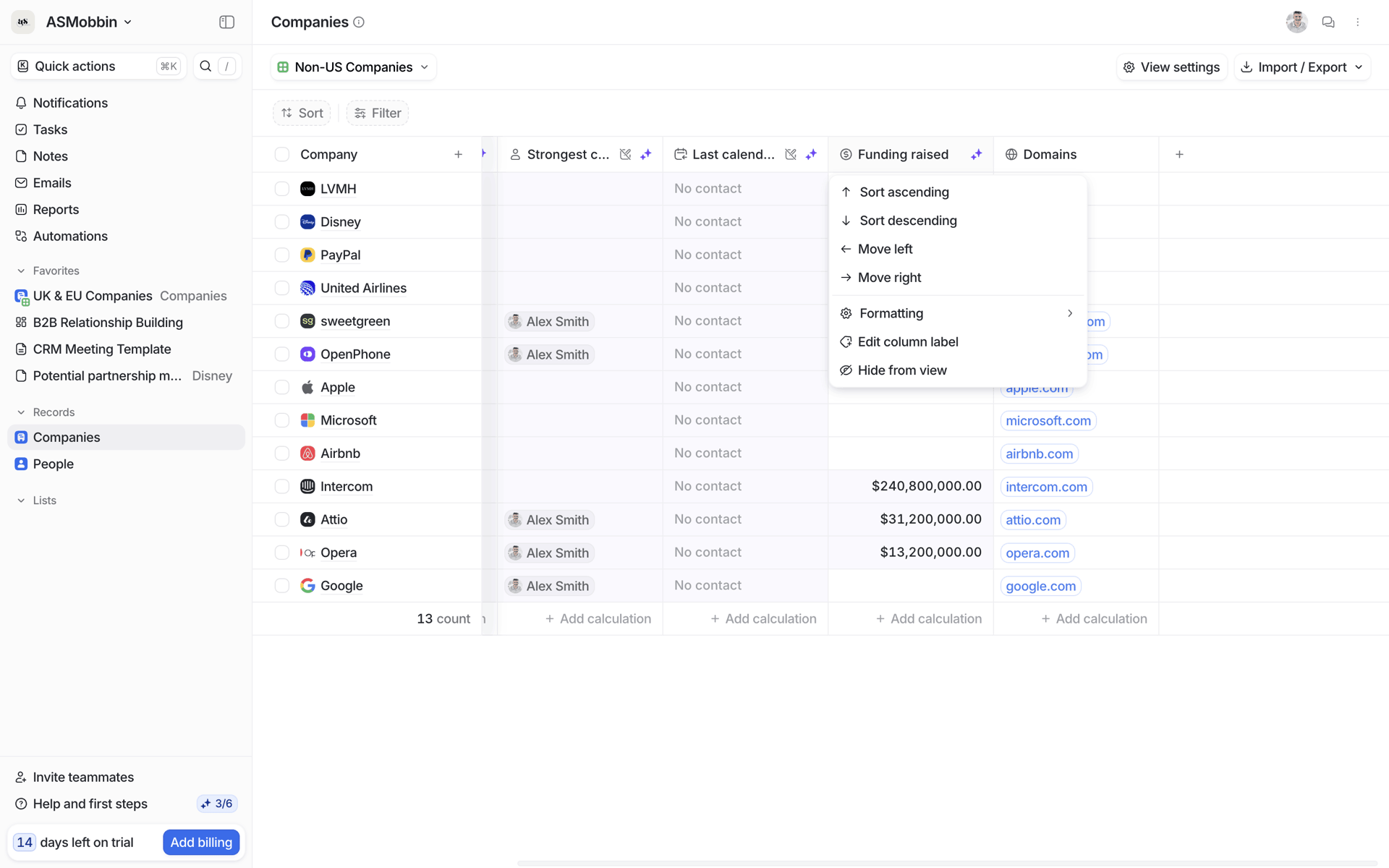Viewport: 1389px width, 868px height.
Task: Open the search icon beside Quick actions
Action: pyautogui.click(x=205, y=67)
